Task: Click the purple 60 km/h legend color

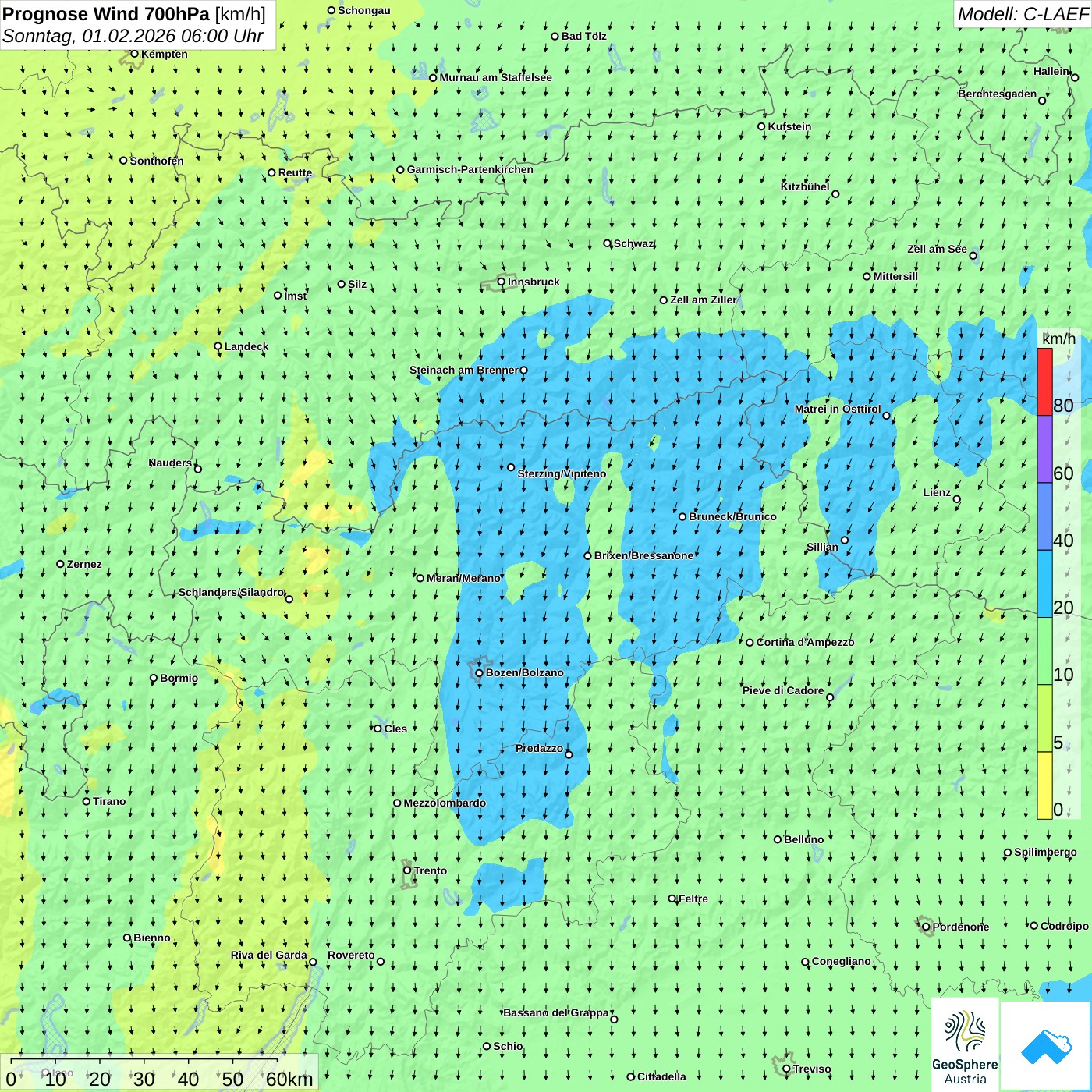Action: pyautogui.click(x=1044, y=449)
